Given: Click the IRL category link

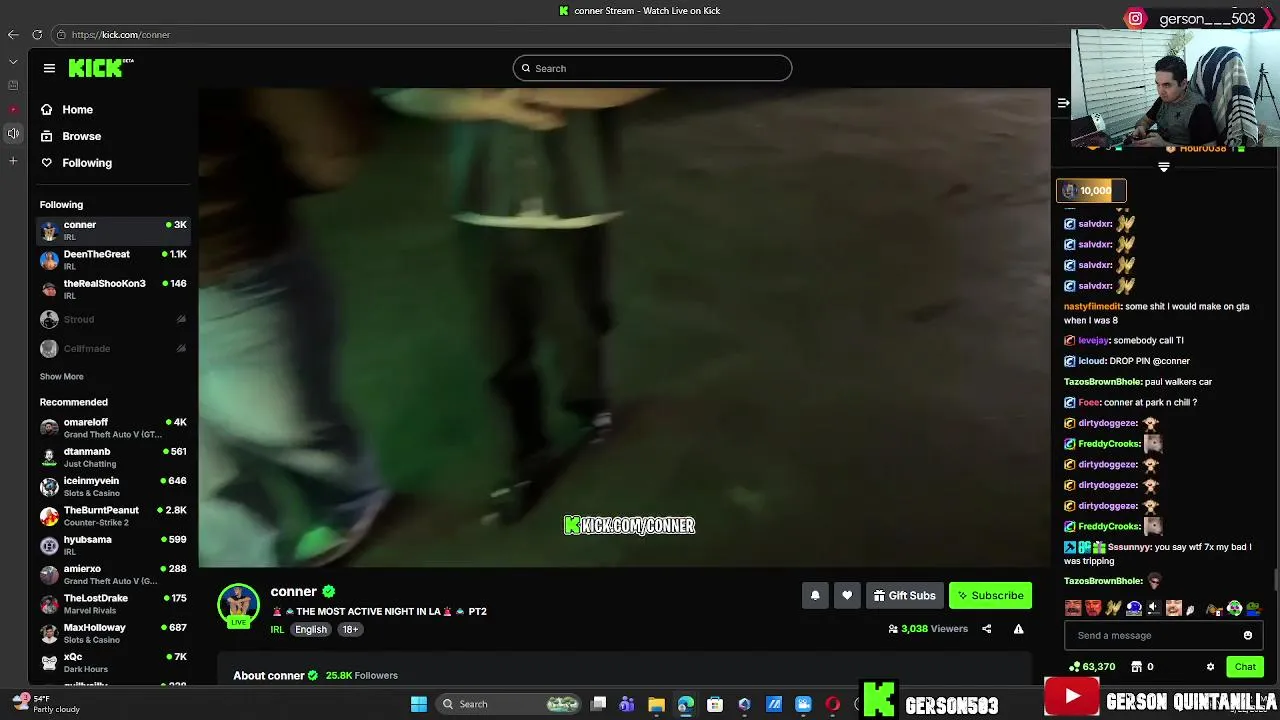Looking at the screenshot, I should pyautogui.click(x=277, y=629).
